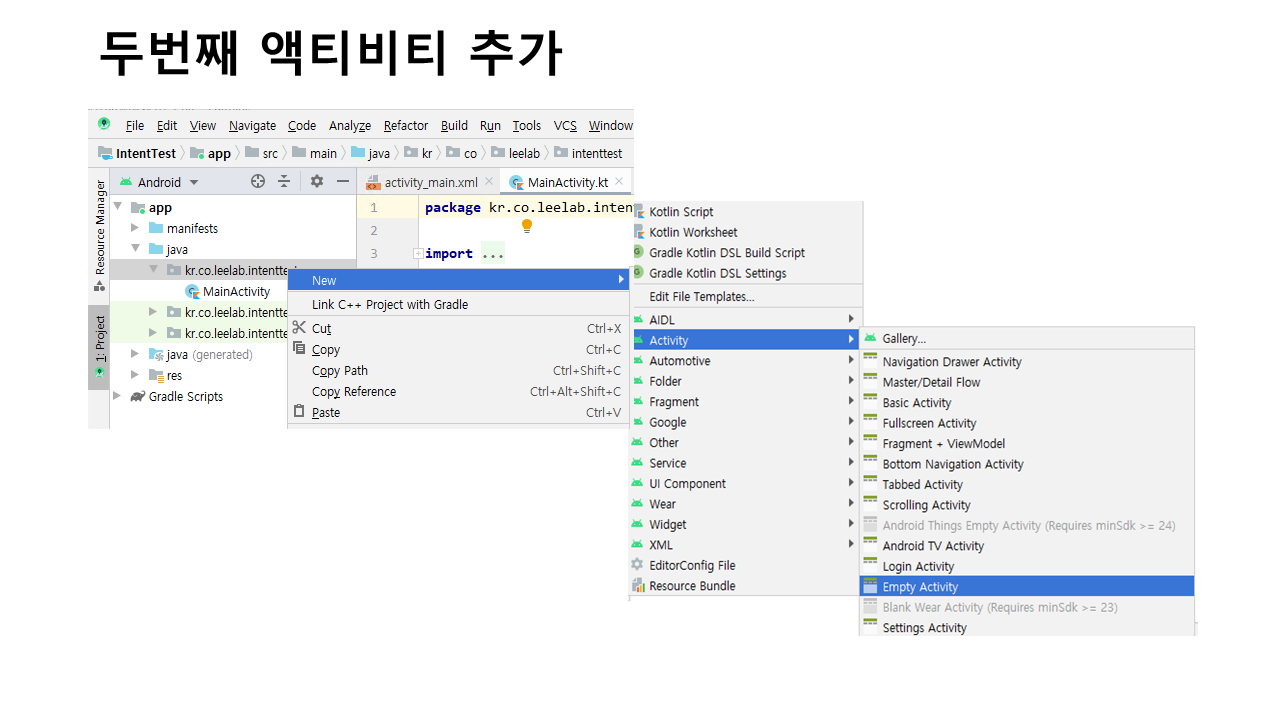1280x720 pixels.
Task: Expand the folded import block
Action: [418, 254]
